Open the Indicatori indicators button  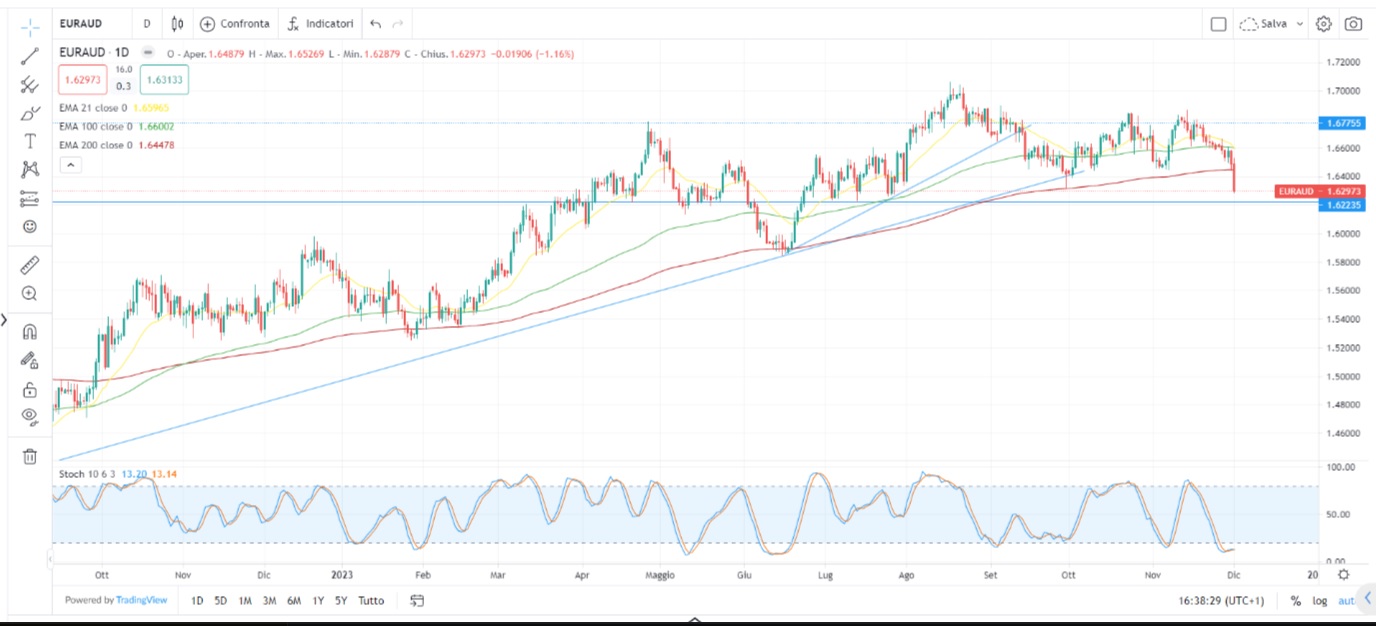(x=320, y=24)
